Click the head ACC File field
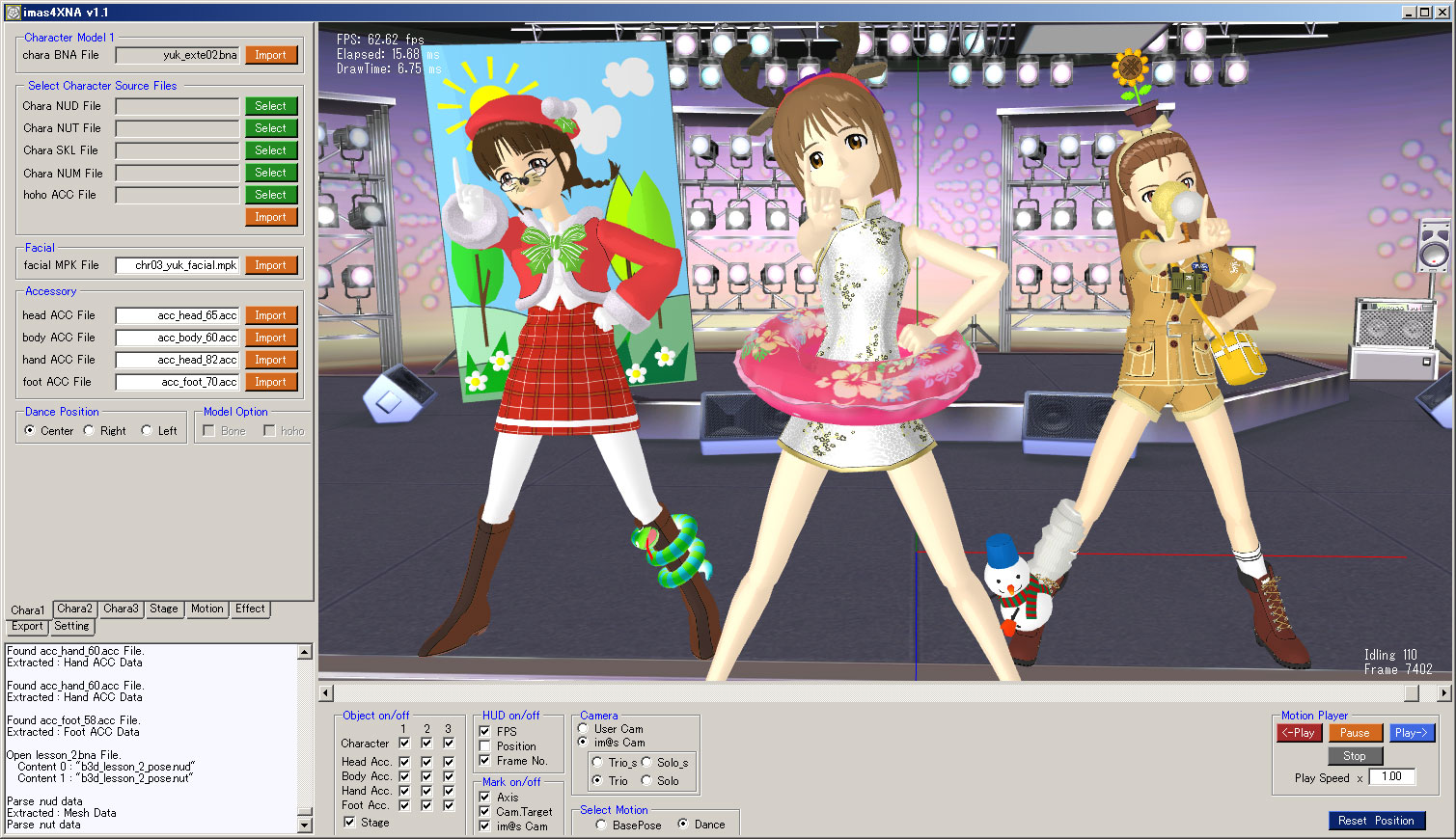Viewport: 1456px width, 839px height. [178, 315]
